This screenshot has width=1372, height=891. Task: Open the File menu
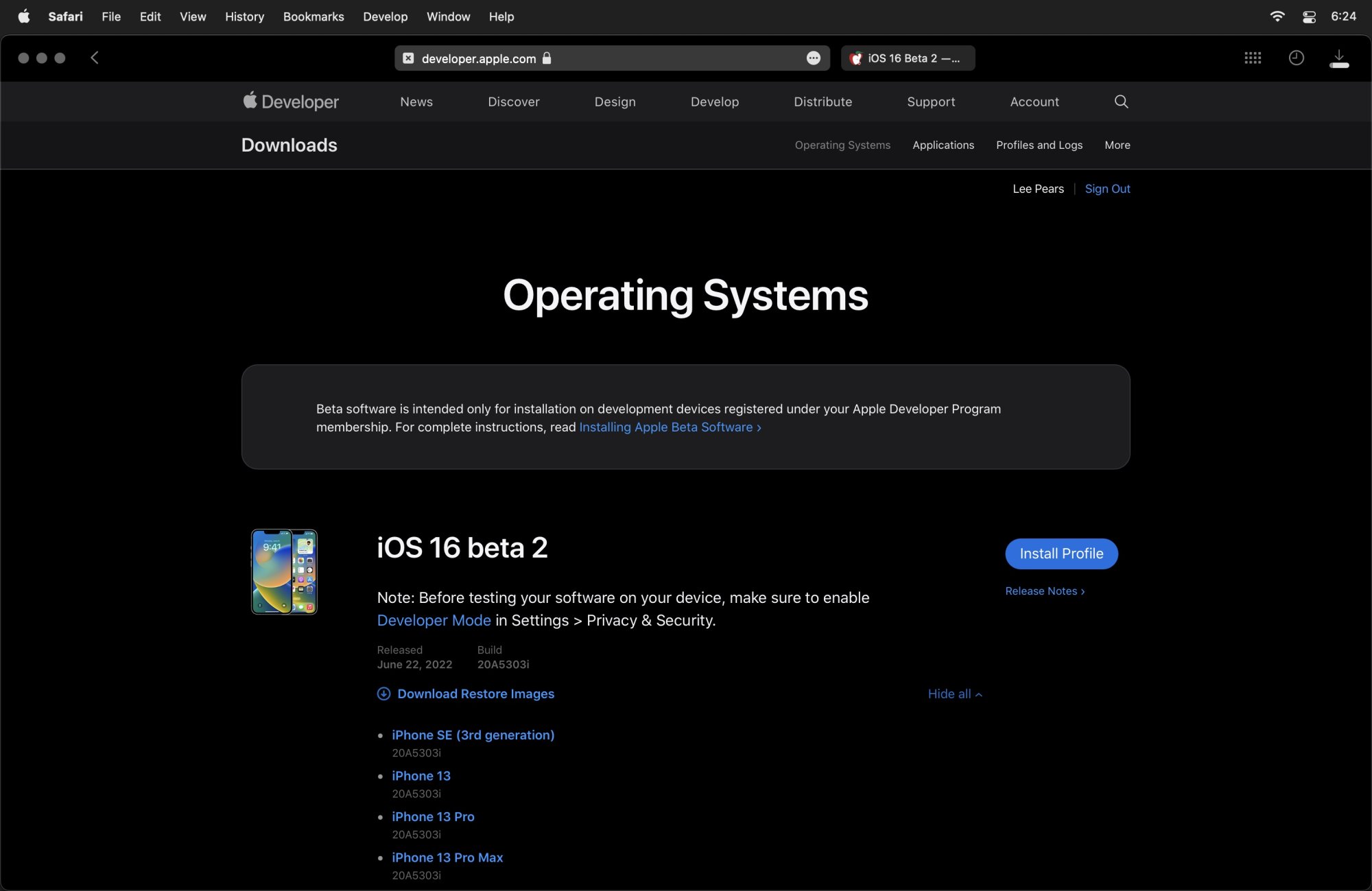[x=111, y=16]
